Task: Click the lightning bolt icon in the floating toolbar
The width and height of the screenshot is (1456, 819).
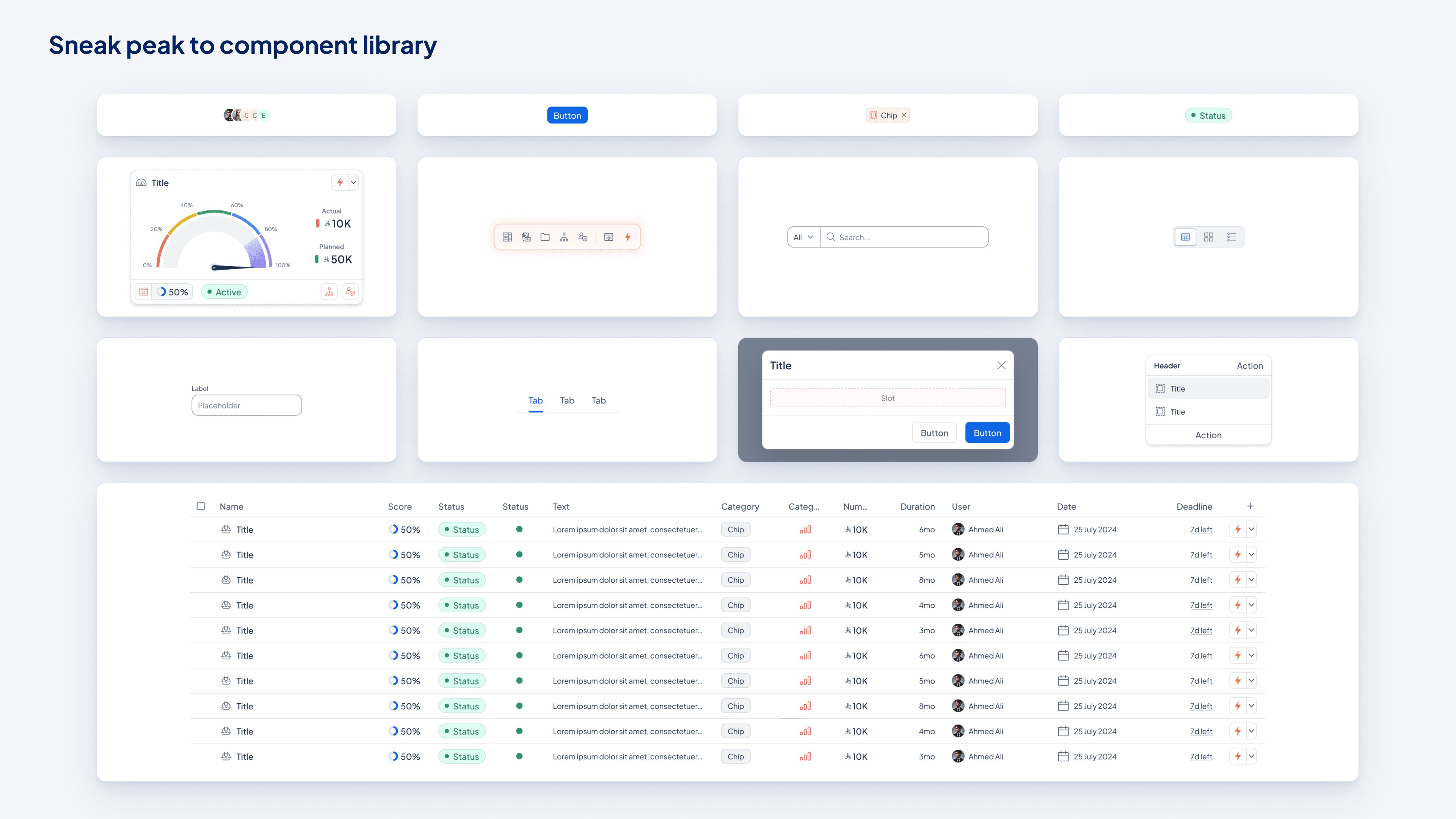Action: 628,237
